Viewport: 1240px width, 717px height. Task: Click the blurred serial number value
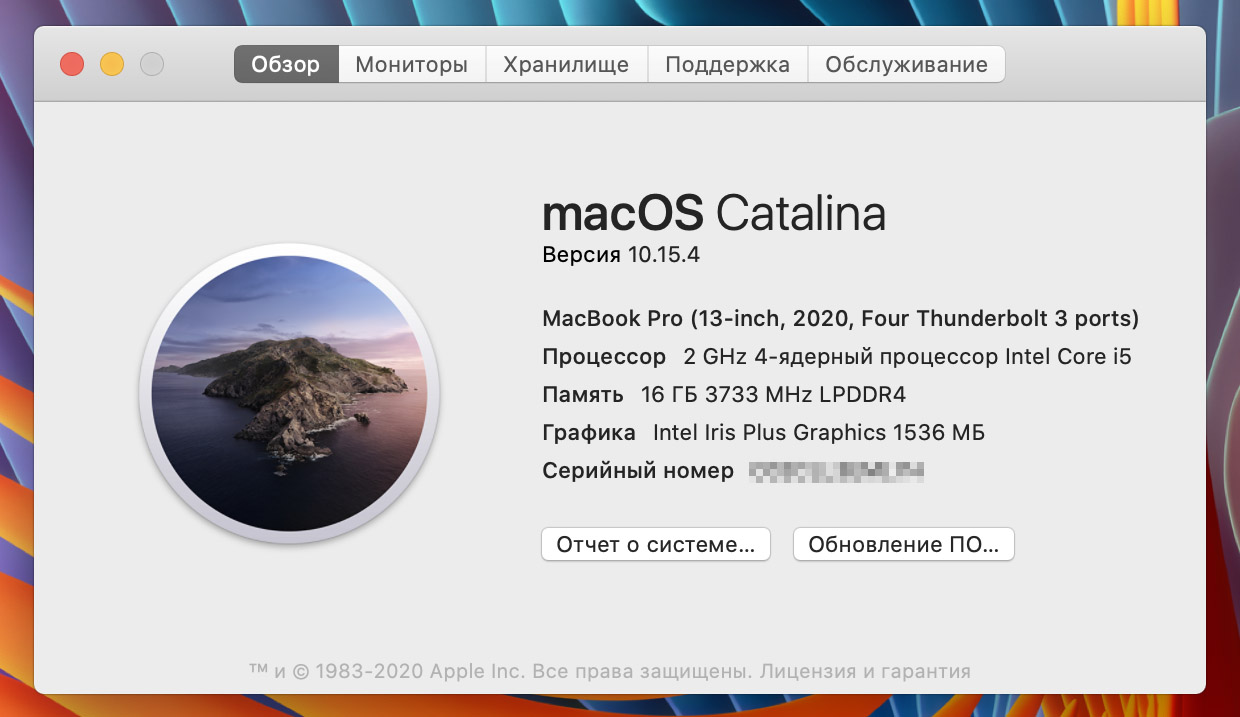coord(837,471)
